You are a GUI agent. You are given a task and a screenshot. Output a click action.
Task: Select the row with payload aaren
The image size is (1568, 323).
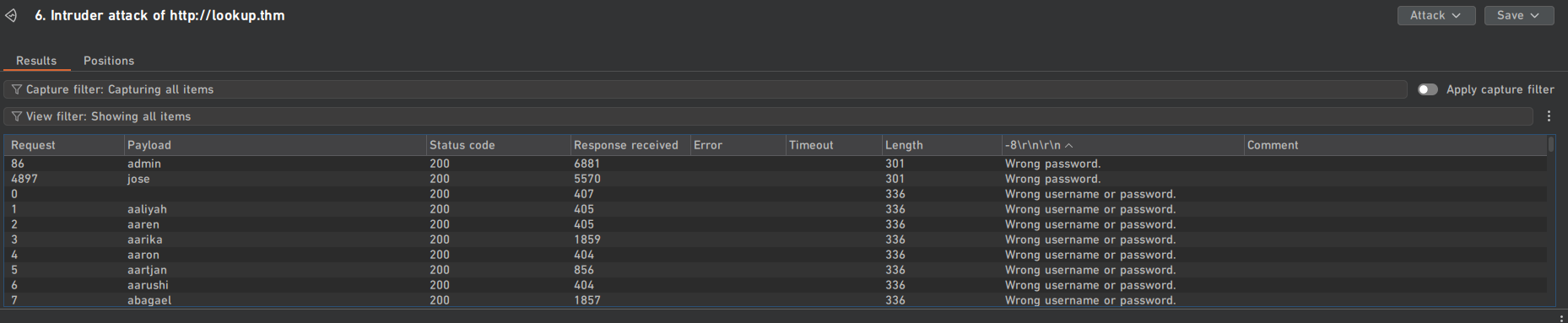pyautogui.click(x=775, y=224)
